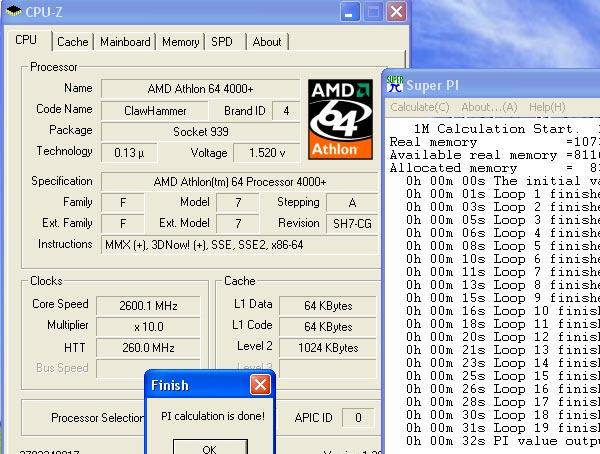Click the AMD Athlon 64 logo image
The height and width of the screenshot is (454, 600).
coord(340,119)
